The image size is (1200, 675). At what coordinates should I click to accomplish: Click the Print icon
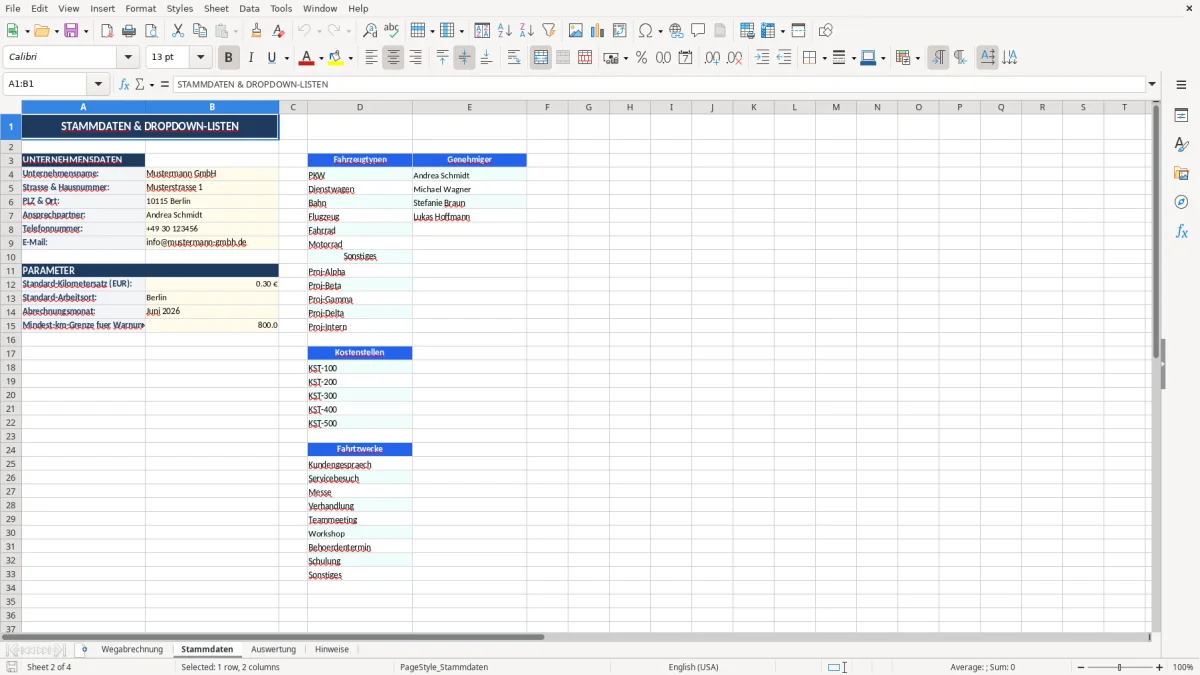point(129,31)
